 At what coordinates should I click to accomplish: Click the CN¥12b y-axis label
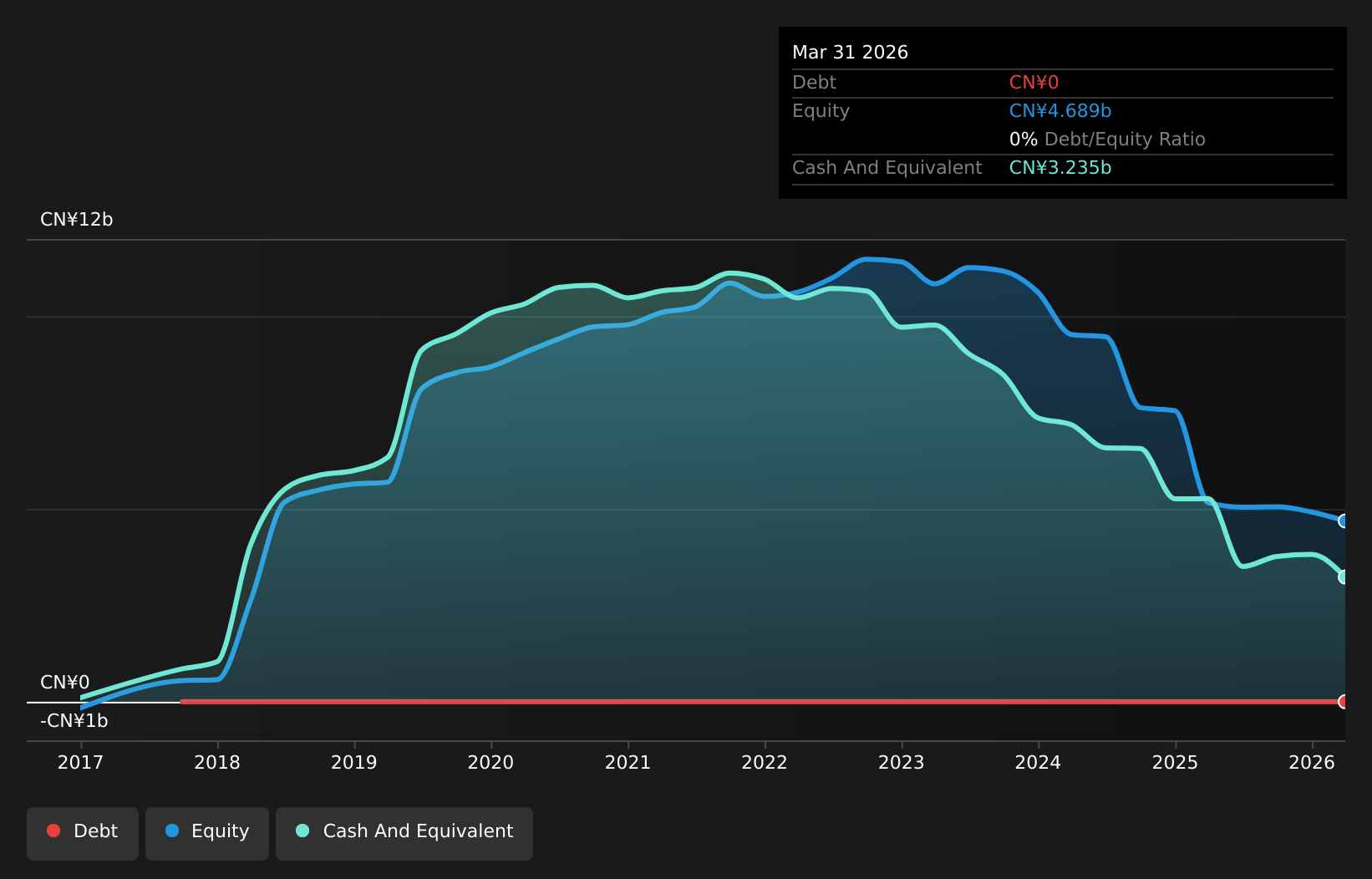(77, 220)
